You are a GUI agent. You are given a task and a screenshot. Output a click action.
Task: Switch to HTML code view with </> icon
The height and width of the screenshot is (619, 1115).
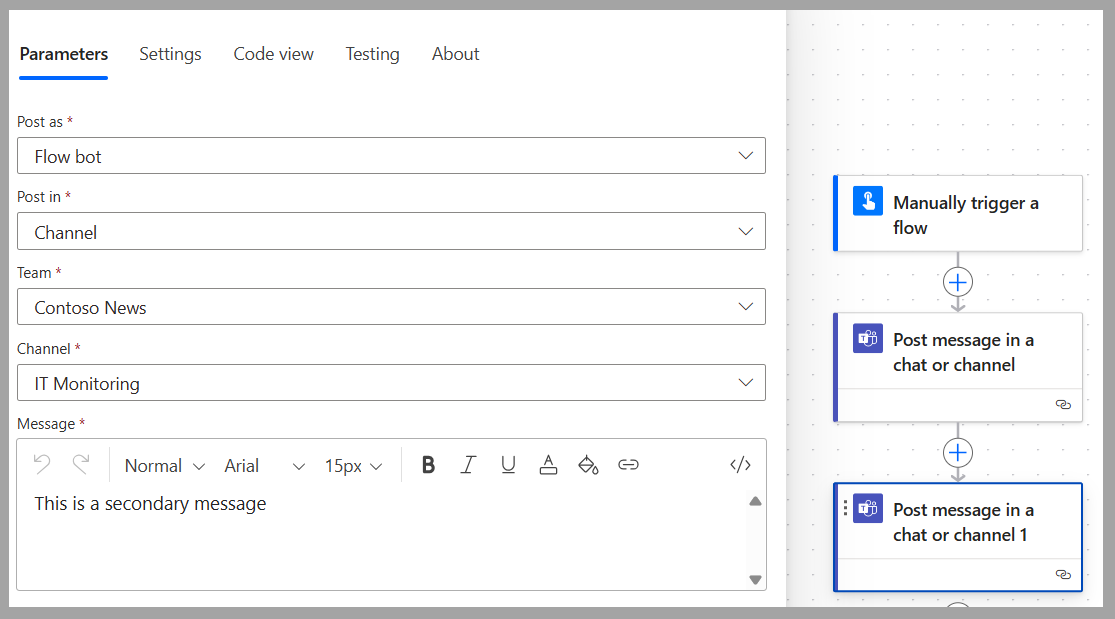coord(740,464)
